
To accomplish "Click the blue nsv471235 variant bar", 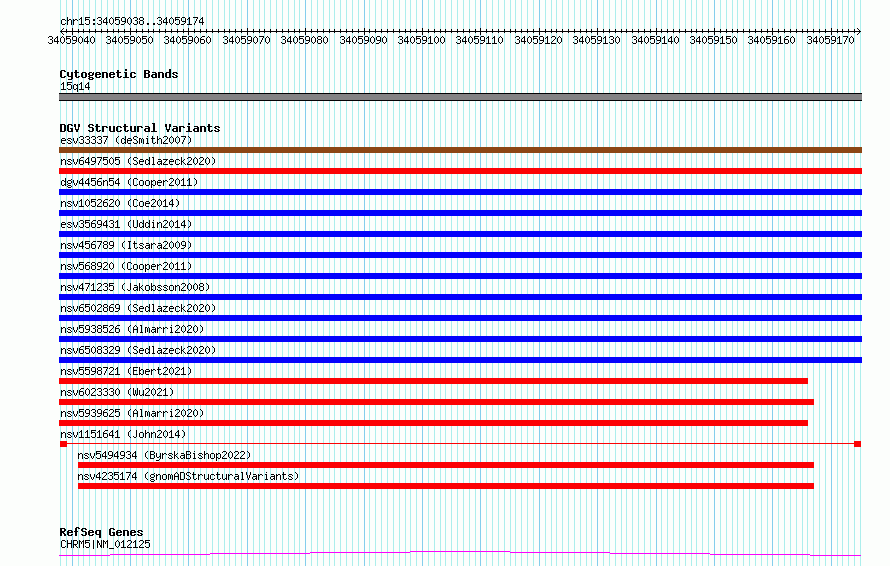I will (x=460, y=297).
